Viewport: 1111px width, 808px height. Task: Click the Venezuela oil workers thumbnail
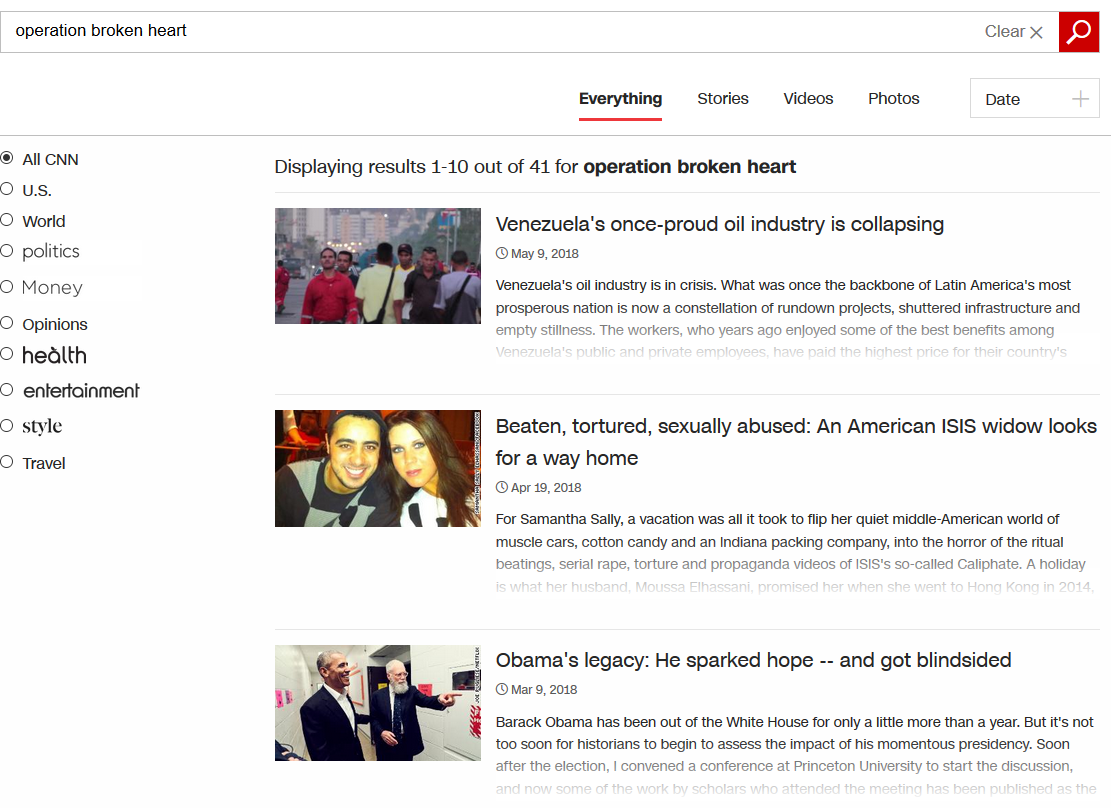pyautogui.click(x=378, y=266)
